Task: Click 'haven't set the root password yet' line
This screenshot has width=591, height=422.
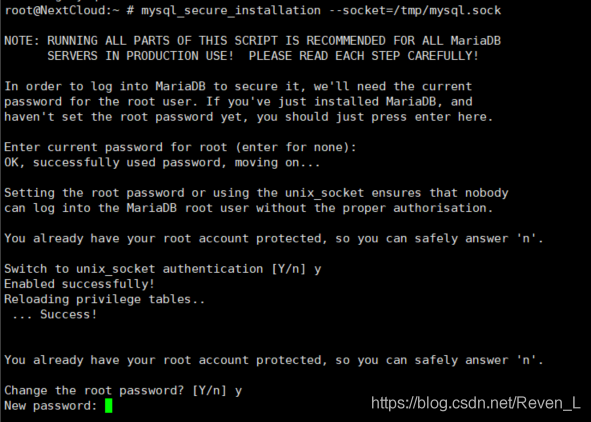Action: (249, 117)
